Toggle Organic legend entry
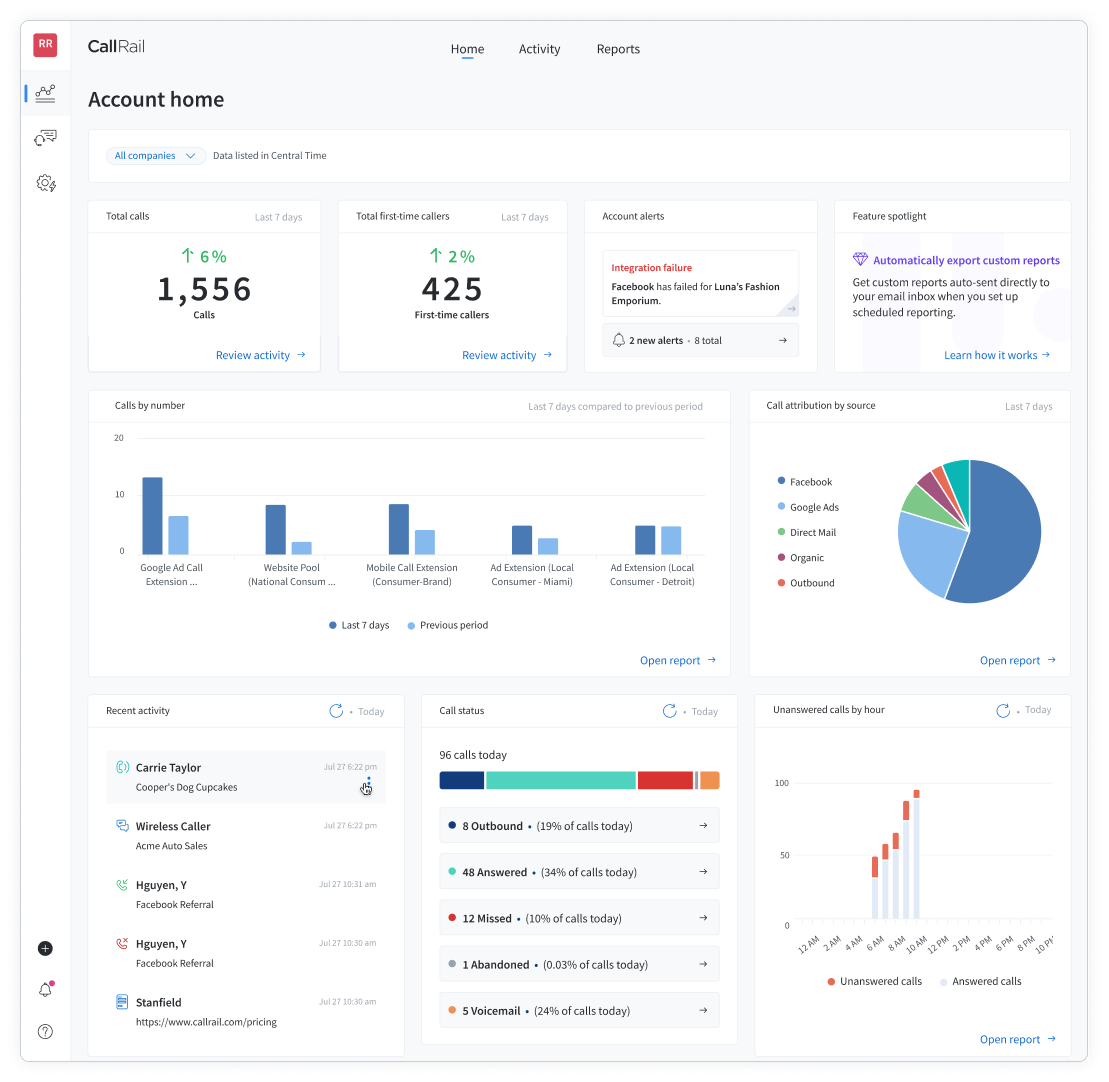Image resolution: width=1109 pixels, height=1082 pixels. [801, 557]
